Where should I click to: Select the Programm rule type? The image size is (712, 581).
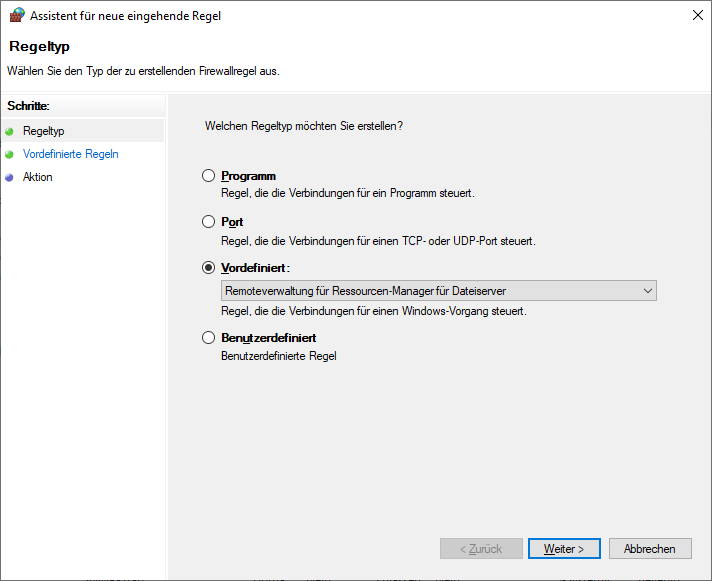coord(208,176)
